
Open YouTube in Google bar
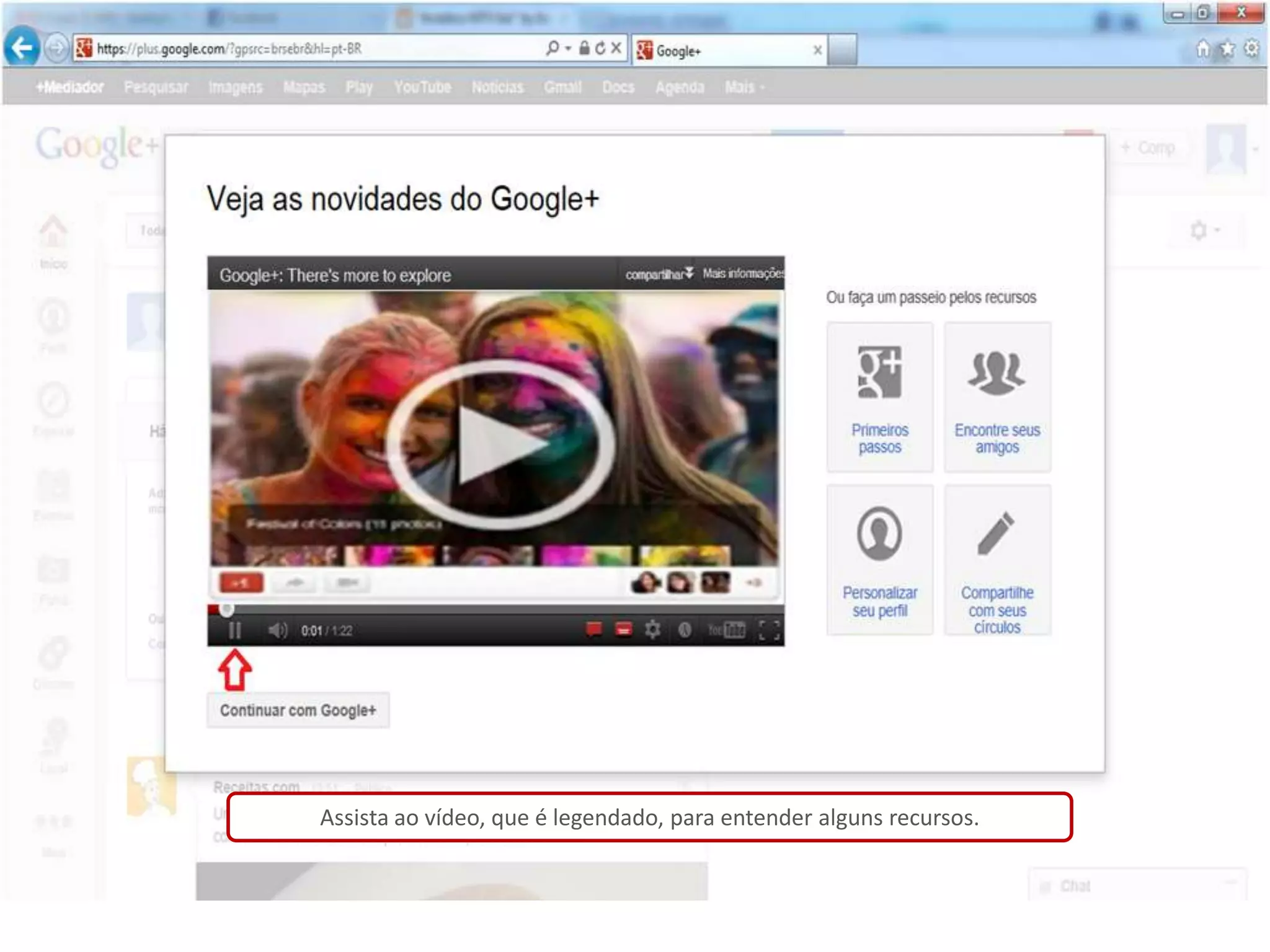coord(422,87)
